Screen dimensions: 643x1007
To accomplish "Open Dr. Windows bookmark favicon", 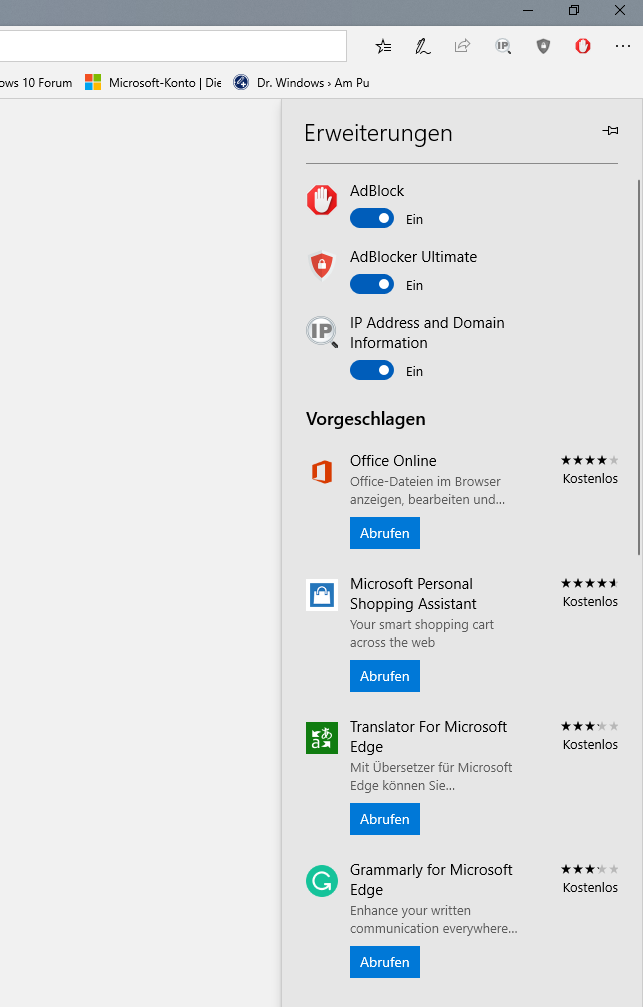I will [x=241, y=82].
